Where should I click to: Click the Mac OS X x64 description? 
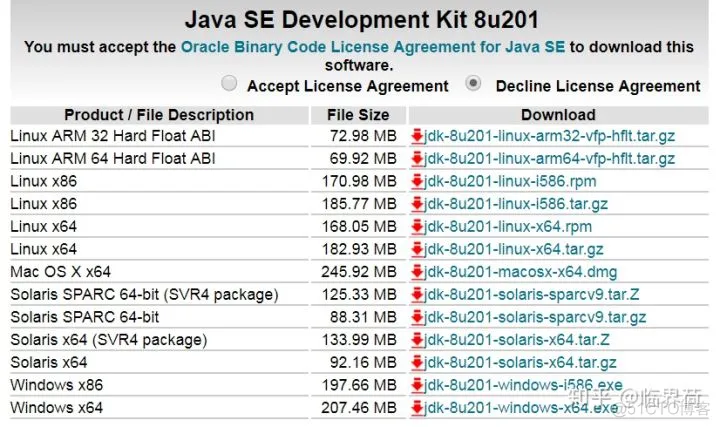[60, 272]
